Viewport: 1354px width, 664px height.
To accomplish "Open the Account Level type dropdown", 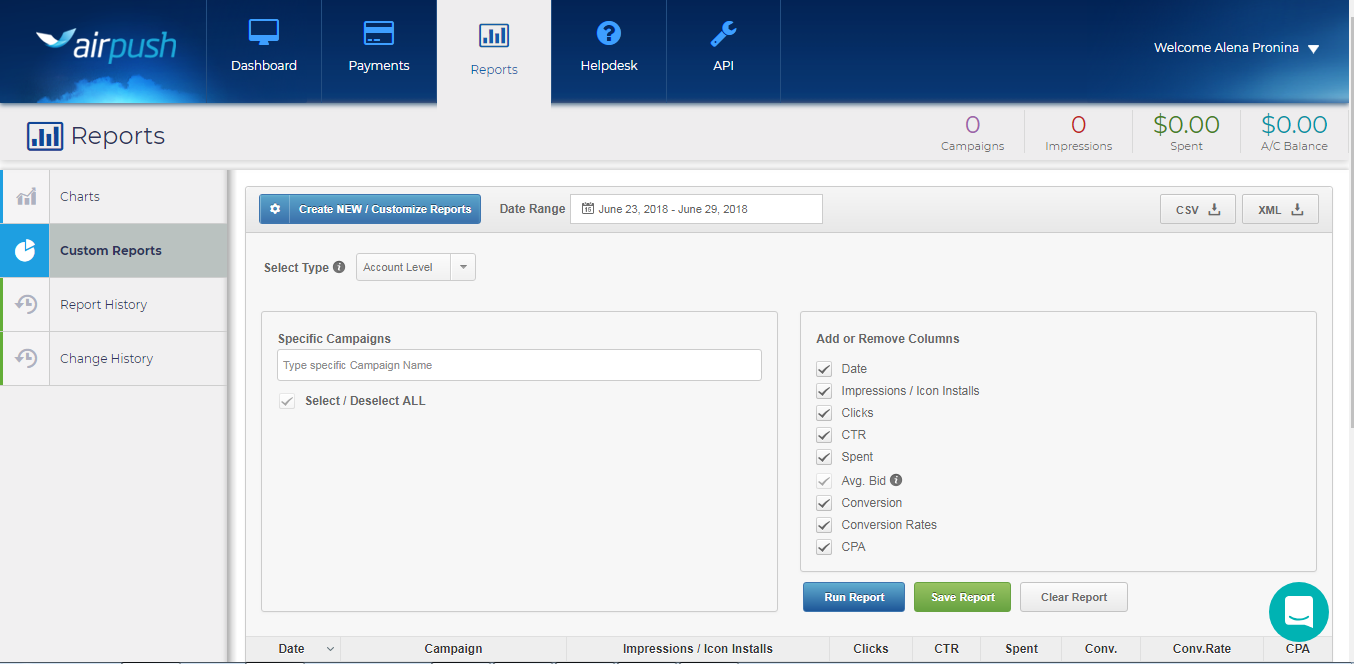I will (x=416, y=267).
